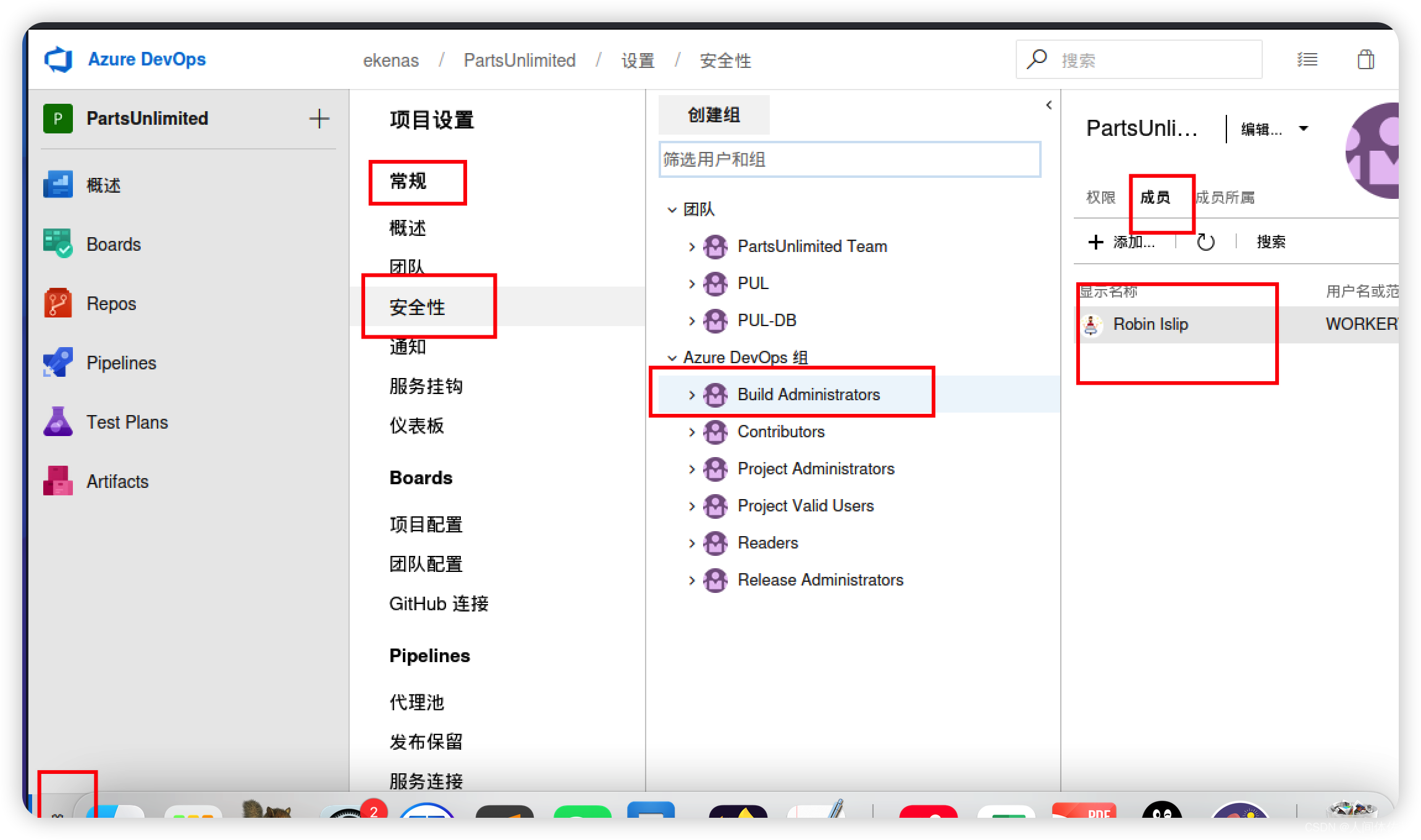Viewport: 1421px width, 840px height.
Task: Open 代理池 under Pipelines
Action: click(416, 702)
